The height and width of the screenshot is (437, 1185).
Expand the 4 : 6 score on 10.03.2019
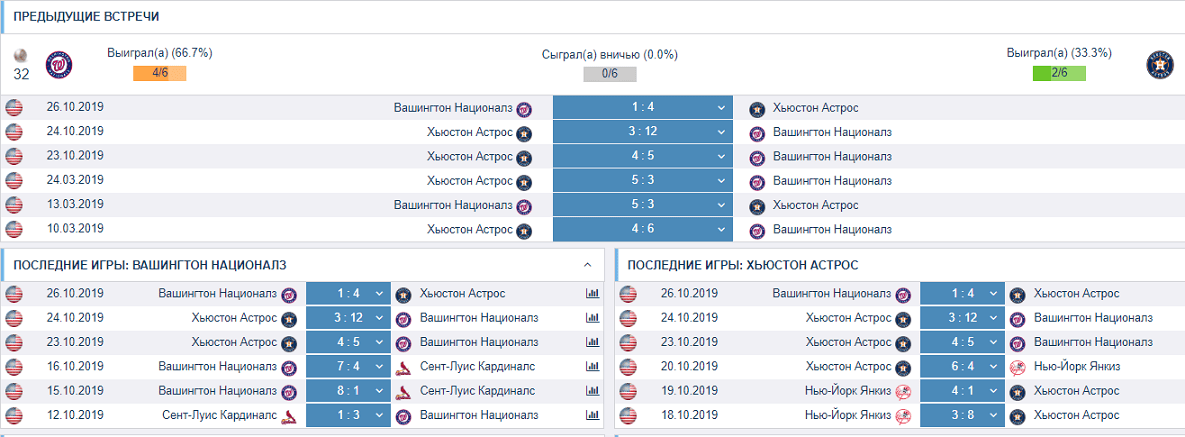click(643, 229)
